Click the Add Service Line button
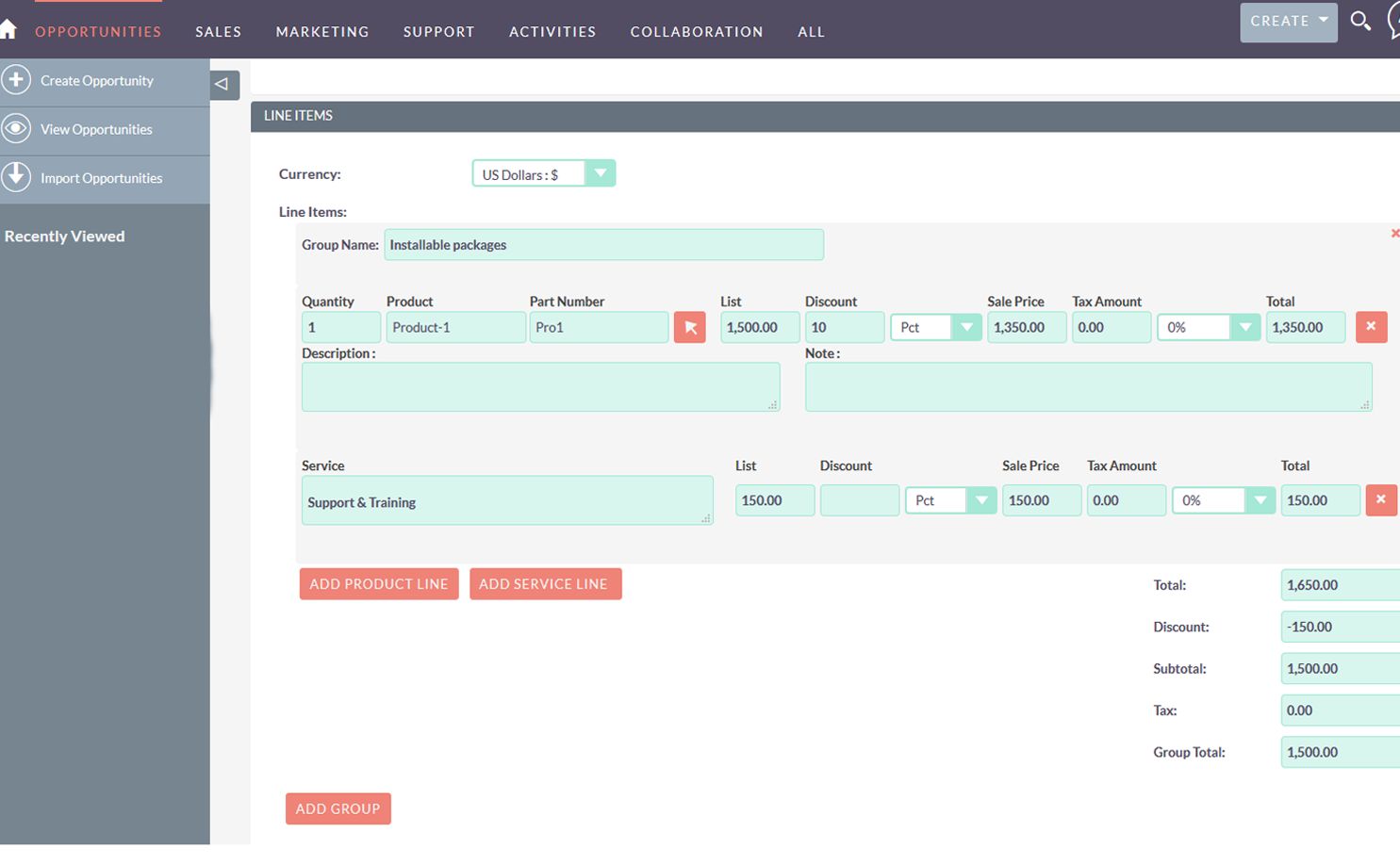Screen dimensions: 1400x865 [545, 584]
